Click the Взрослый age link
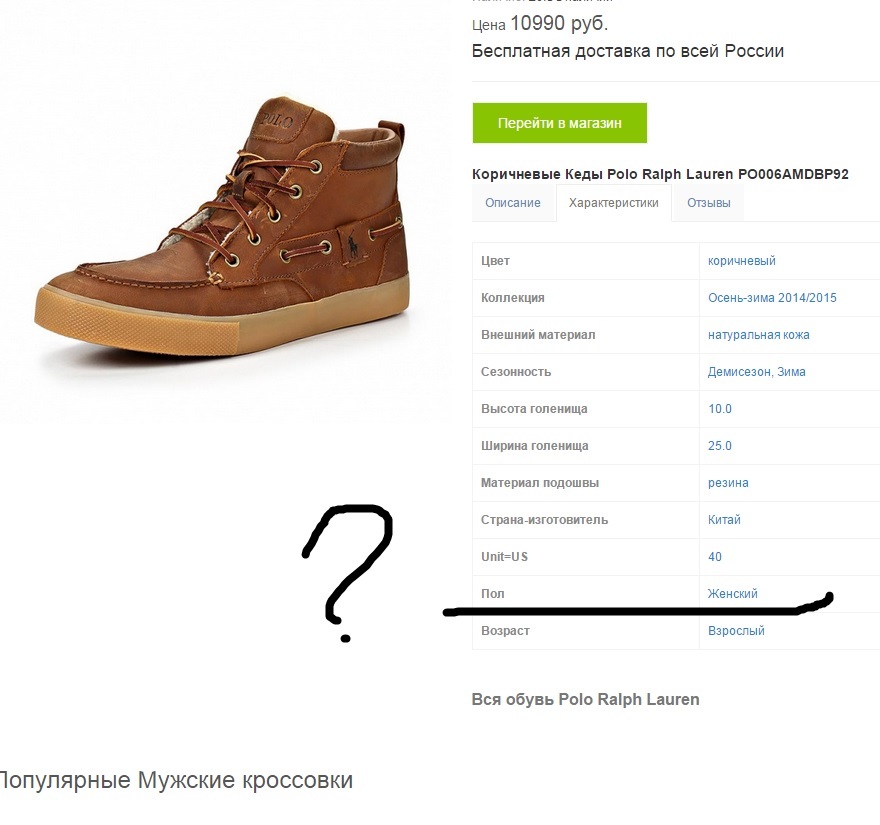The image size is (880, 825). (736, 631)
